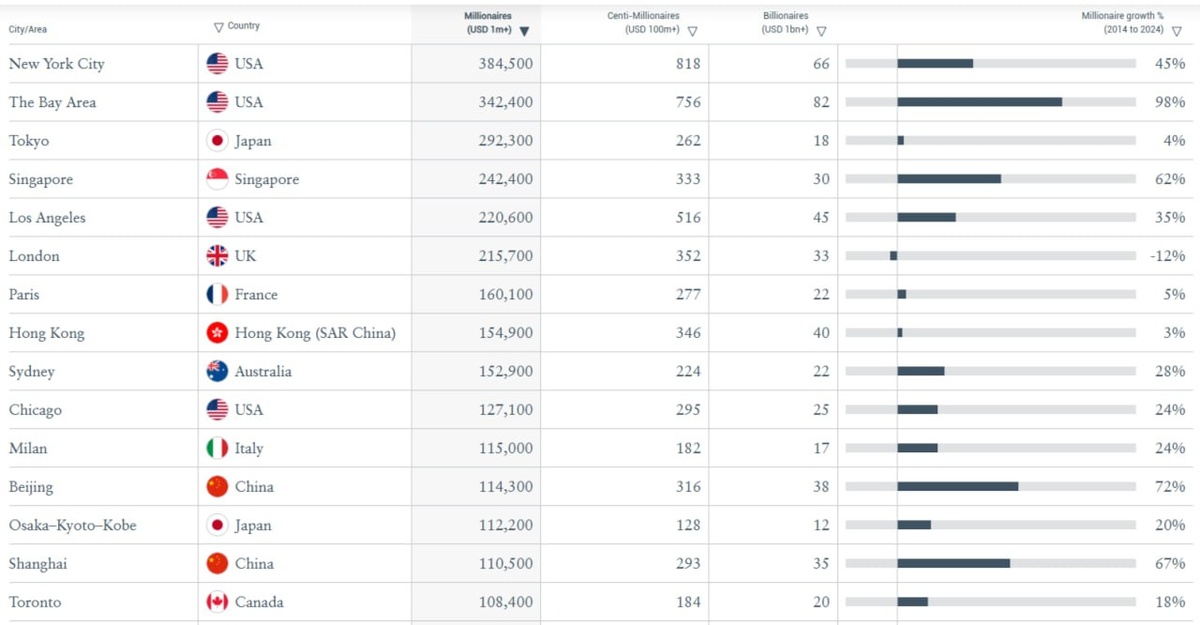Screen dimensions: 1200x625
Task: Click London's negative growth bar
Action: (x=893, y=256)
